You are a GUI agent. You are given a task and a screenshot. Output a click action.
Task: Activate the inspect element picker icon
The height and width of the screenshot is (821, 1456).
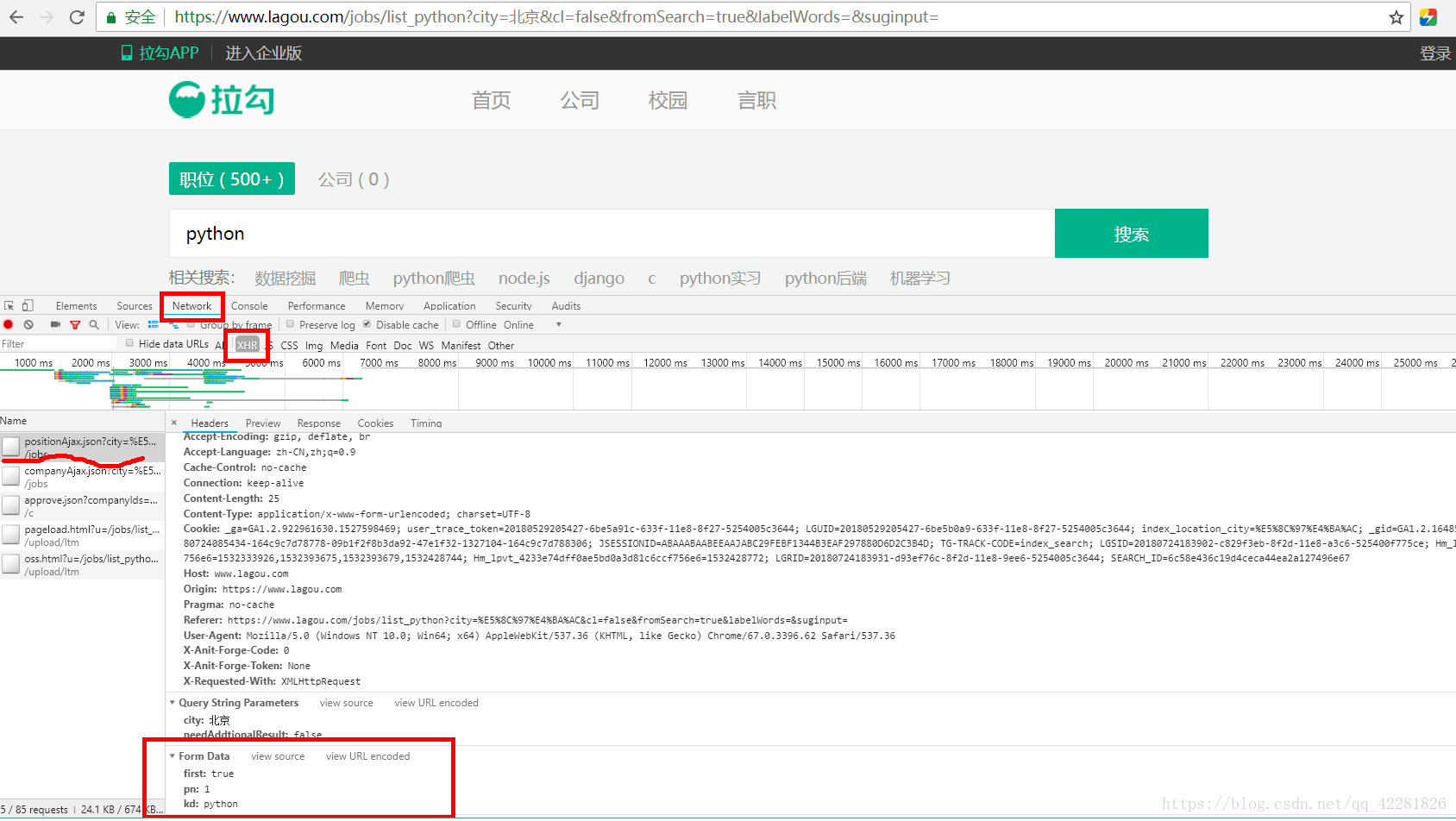[9, 305]
